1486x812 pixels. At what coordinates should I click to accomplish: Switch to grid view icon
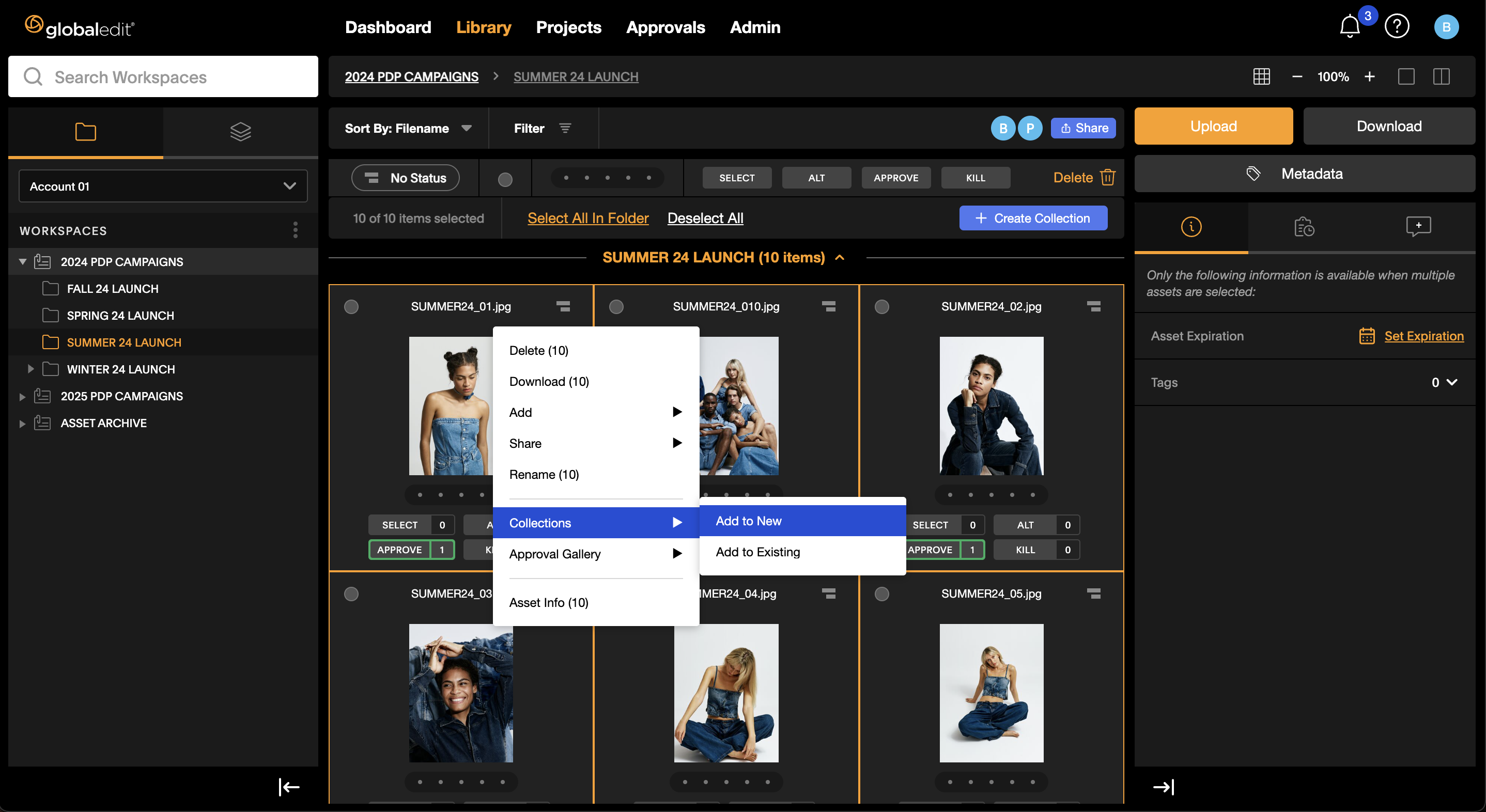tap(1262, 76)
